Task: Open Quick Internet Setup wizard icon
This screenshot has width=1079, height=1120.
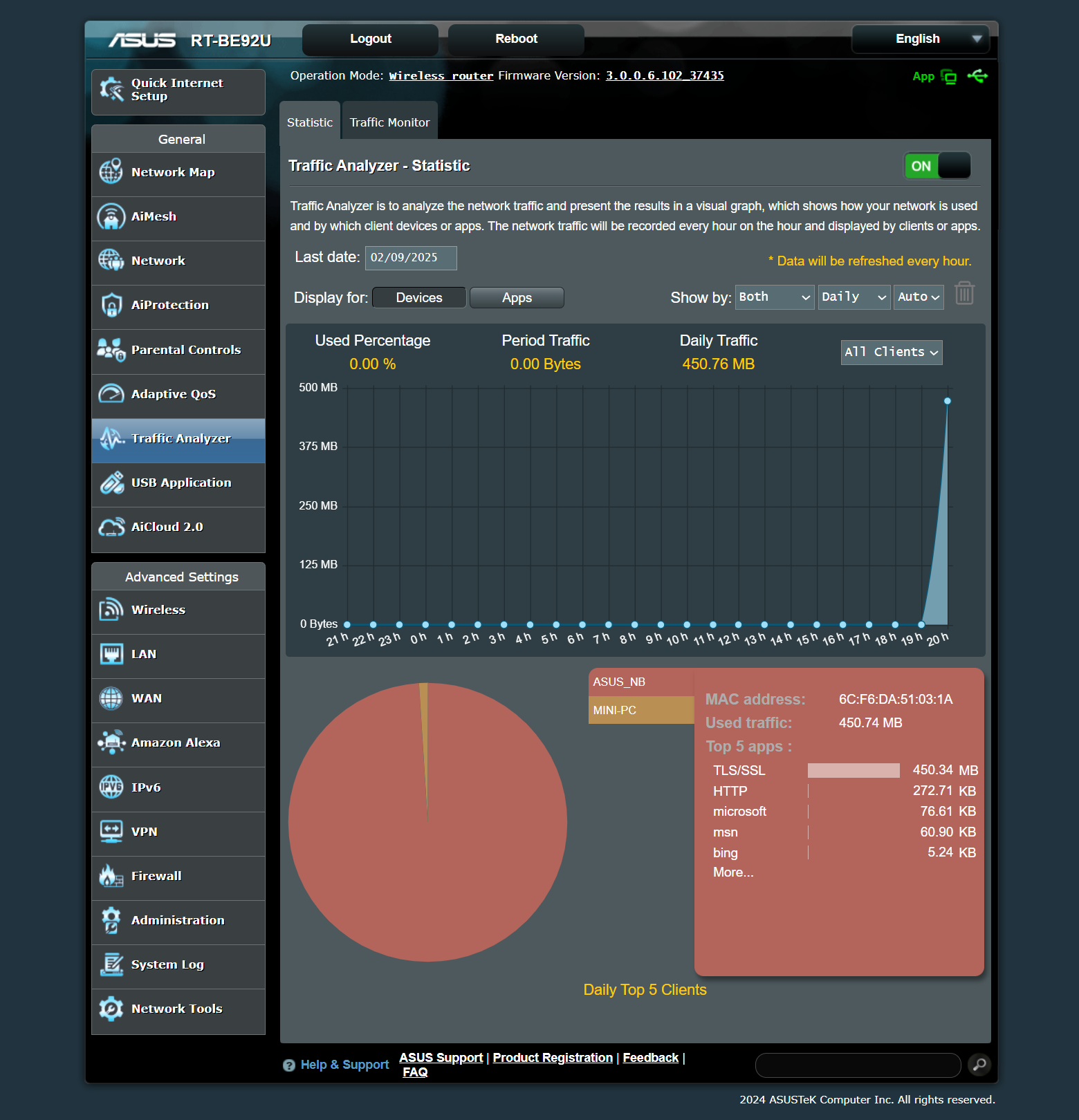Action: [x=111, y=90]
